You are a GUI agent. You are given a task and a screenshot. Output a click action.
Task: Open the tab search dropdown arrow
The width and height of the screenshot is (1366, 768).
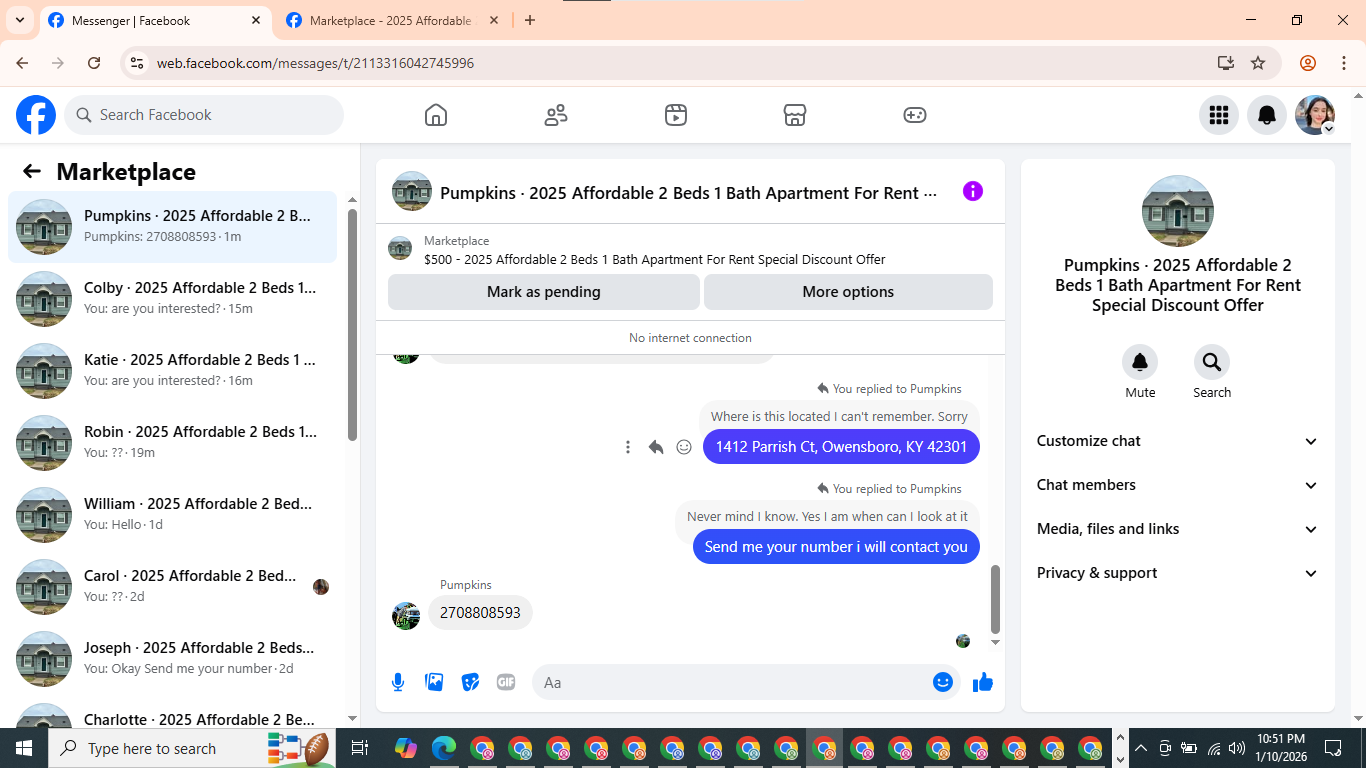[x=20, y=20]
